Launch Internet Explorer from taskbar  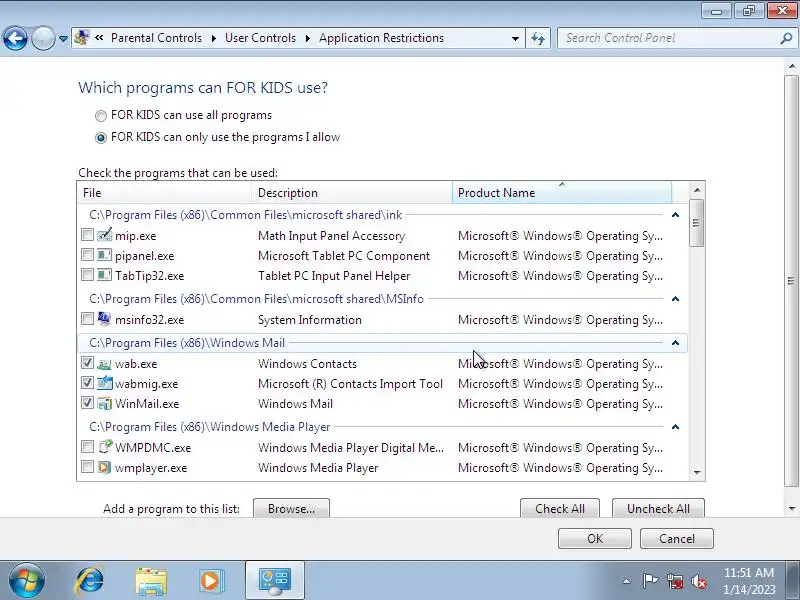89,581
